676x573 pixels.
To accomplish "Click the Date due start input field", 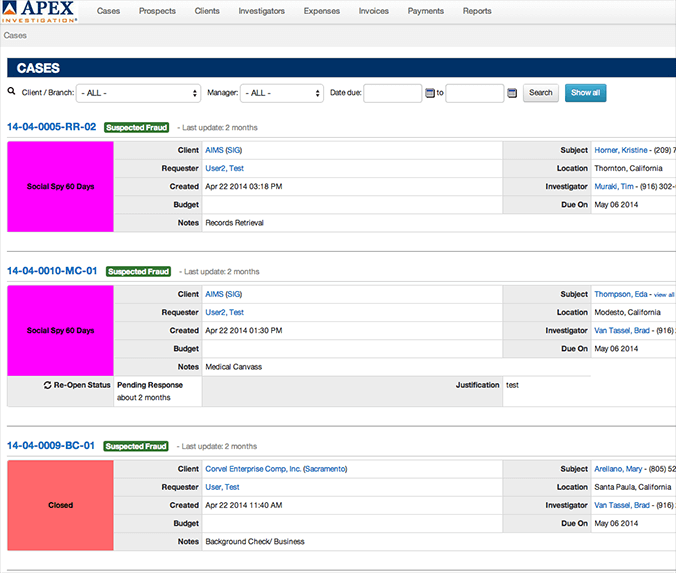I will click(392, 93).
